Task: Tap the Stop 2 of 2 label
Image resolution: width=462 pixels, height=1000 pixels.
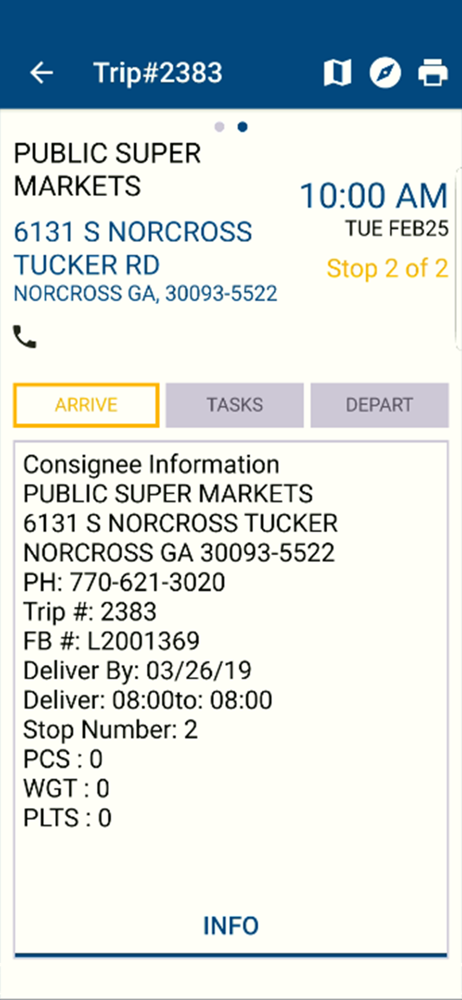Action: pyautogui.click(x=387, y=268)
